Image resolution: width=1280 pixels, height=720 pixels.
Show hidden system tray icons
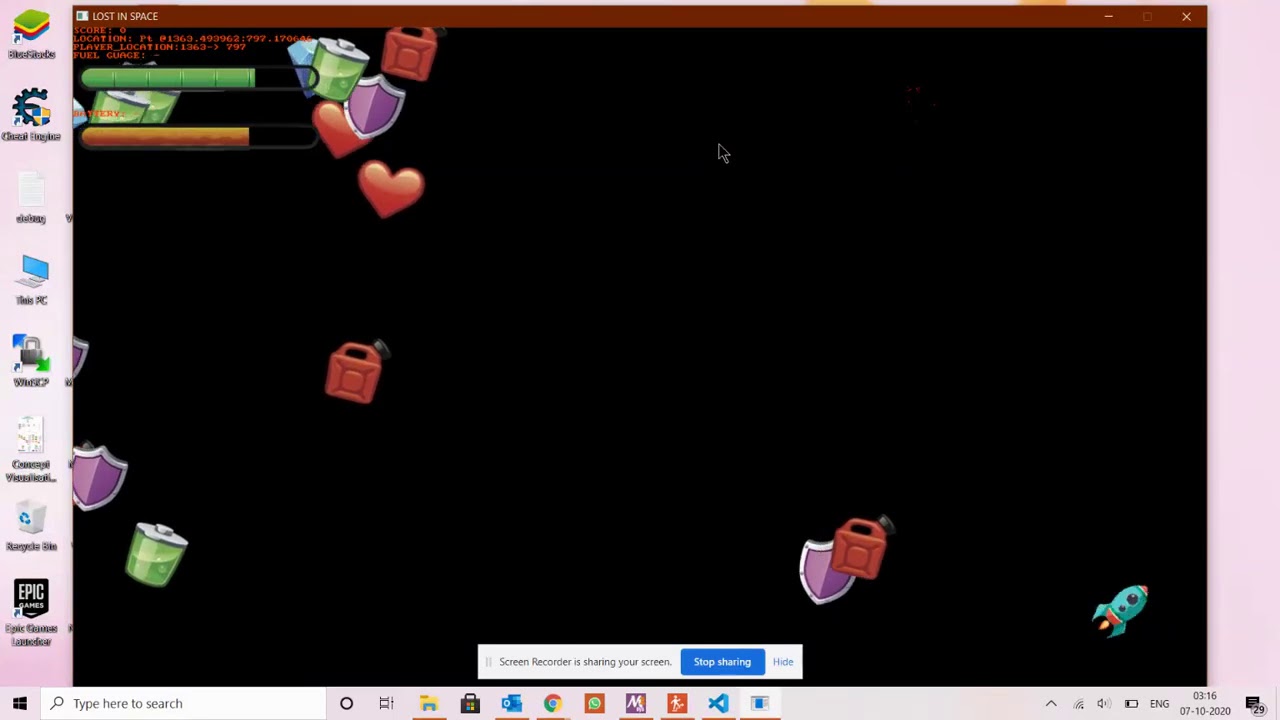[1051, 703]
